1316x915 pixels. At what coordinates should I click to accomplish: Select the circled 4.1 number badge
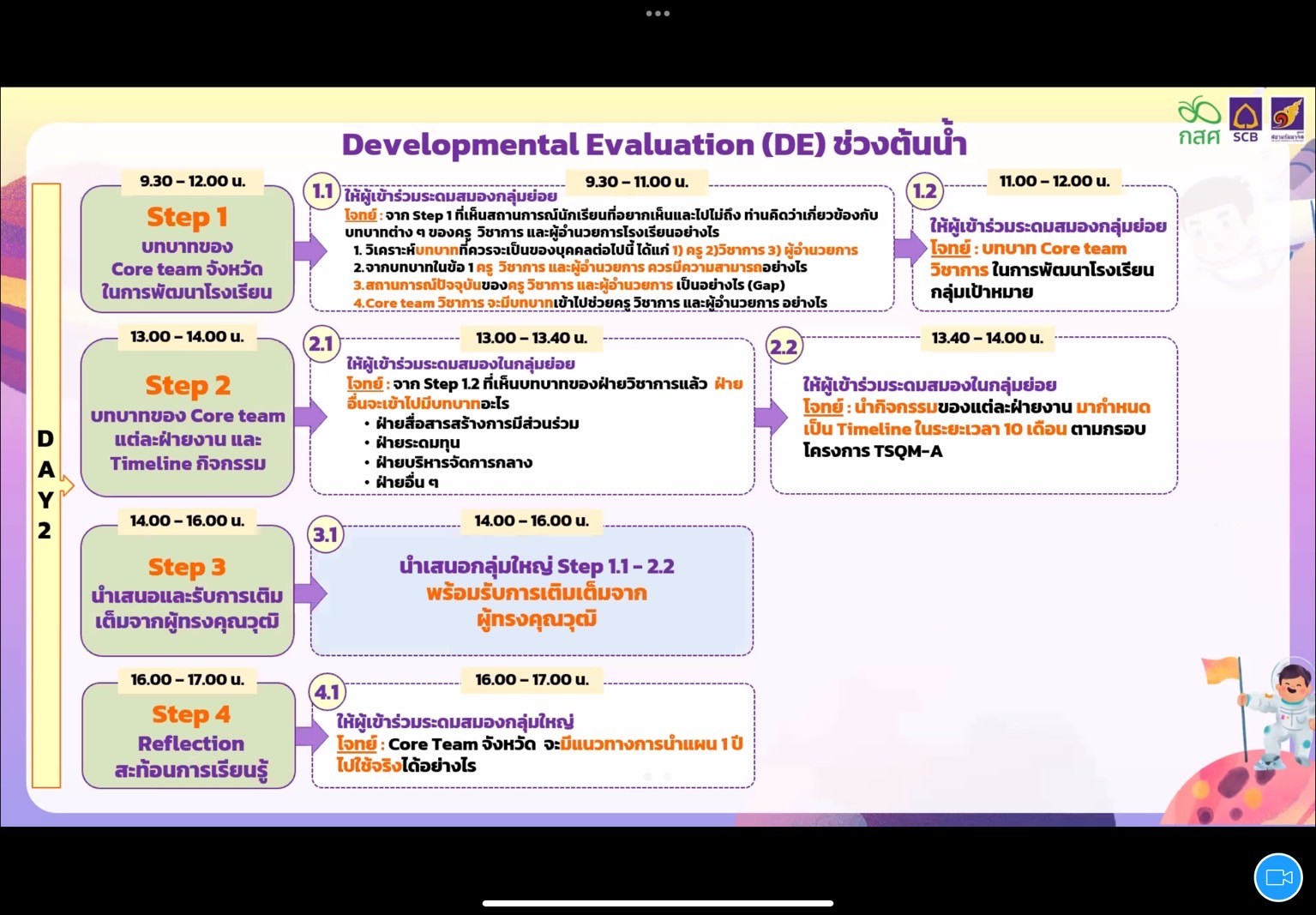point(327,692)
